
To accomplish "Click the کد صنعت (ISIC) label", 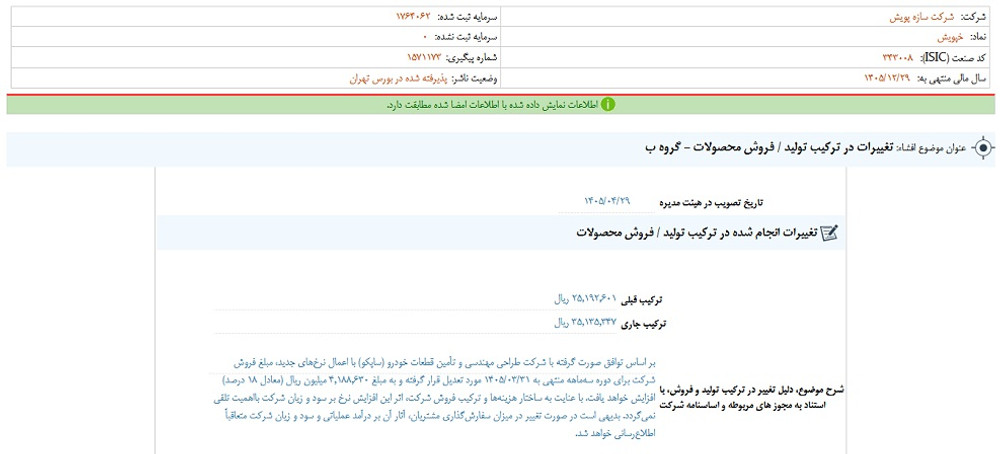I will tap(952, 58).
